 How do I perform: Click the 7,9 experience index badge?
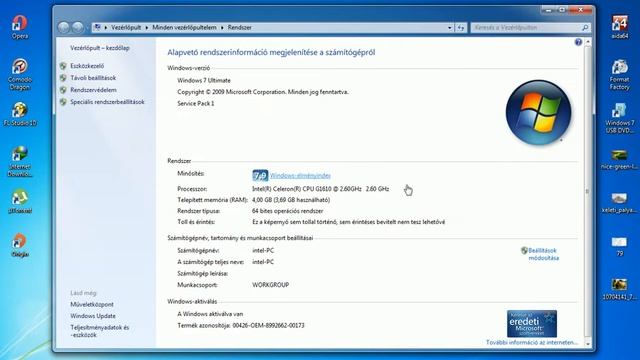260,176
